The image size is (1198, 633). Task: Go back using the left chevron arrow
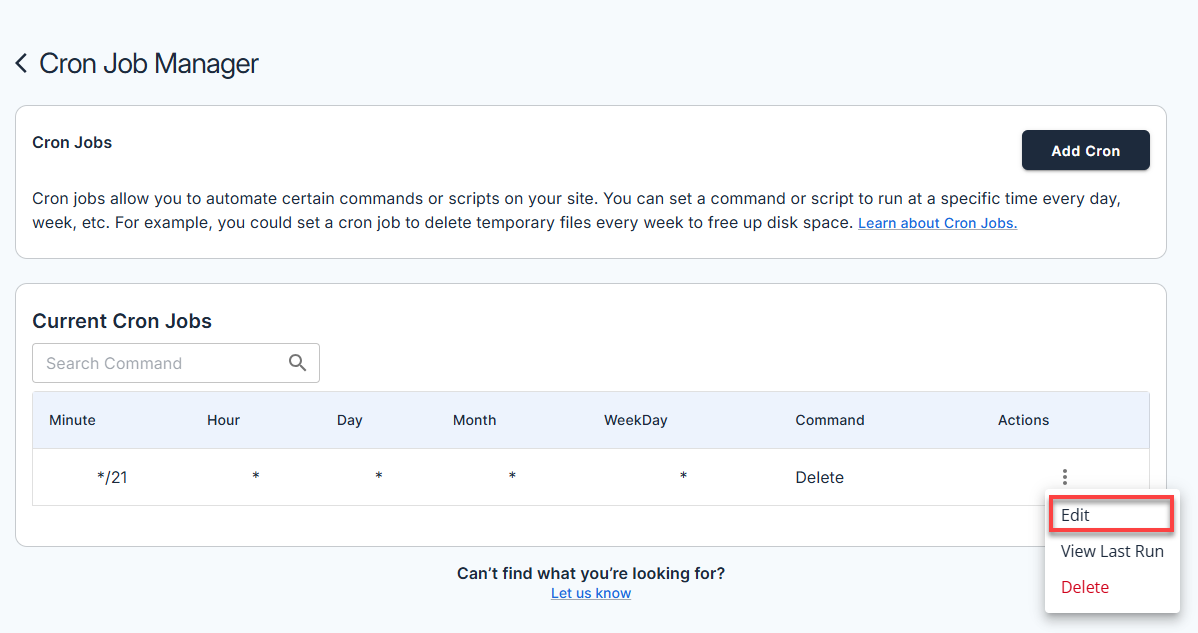21,64
